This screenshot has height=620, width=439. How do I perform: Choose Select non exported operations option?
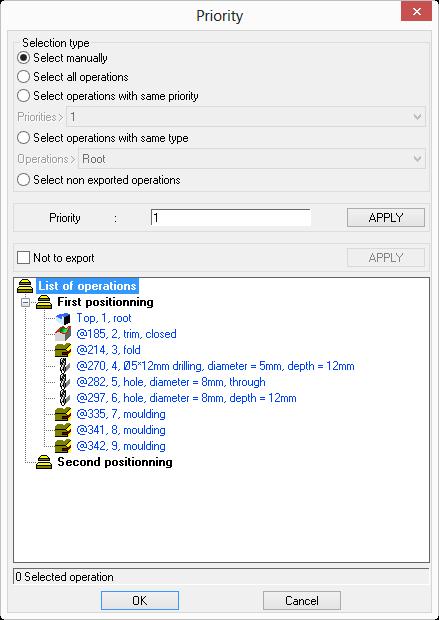pyautogui.click(x=23, y=180)
